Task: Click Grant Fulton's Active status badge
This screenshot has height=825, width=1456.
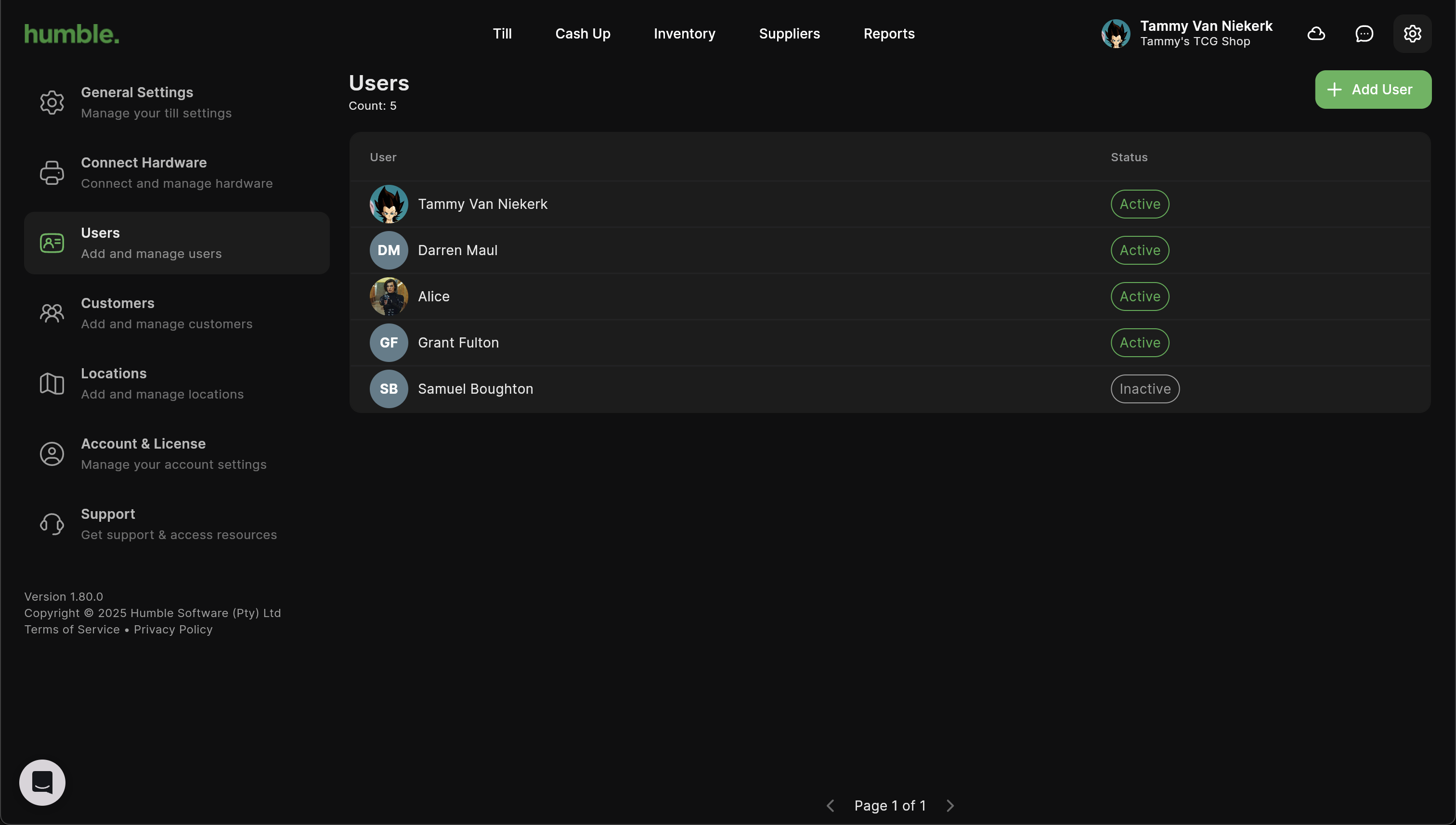Action: tap(1139, 342)
